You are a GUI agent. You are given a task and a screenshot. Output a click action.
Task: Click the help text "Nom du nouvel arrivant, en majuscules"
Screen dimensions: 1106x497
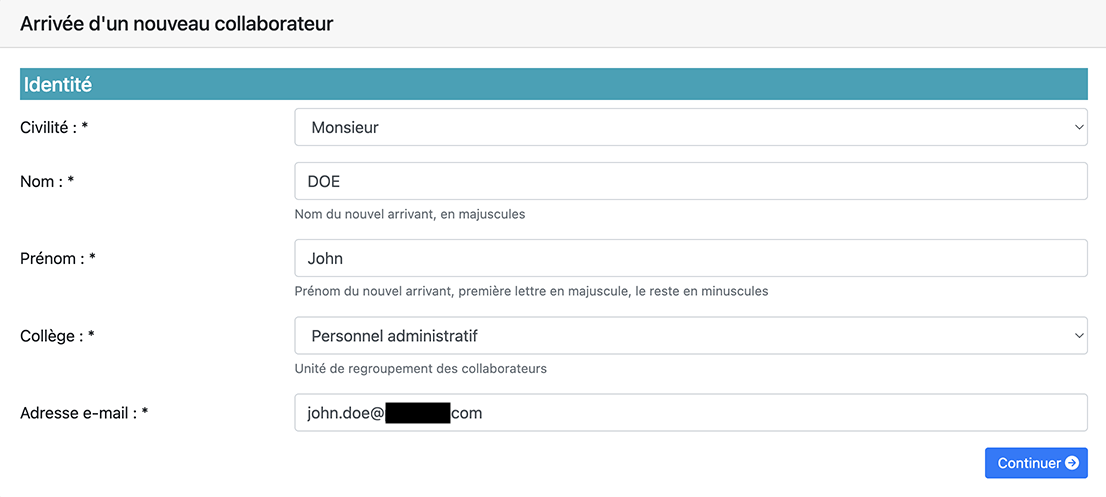[409, 214]
